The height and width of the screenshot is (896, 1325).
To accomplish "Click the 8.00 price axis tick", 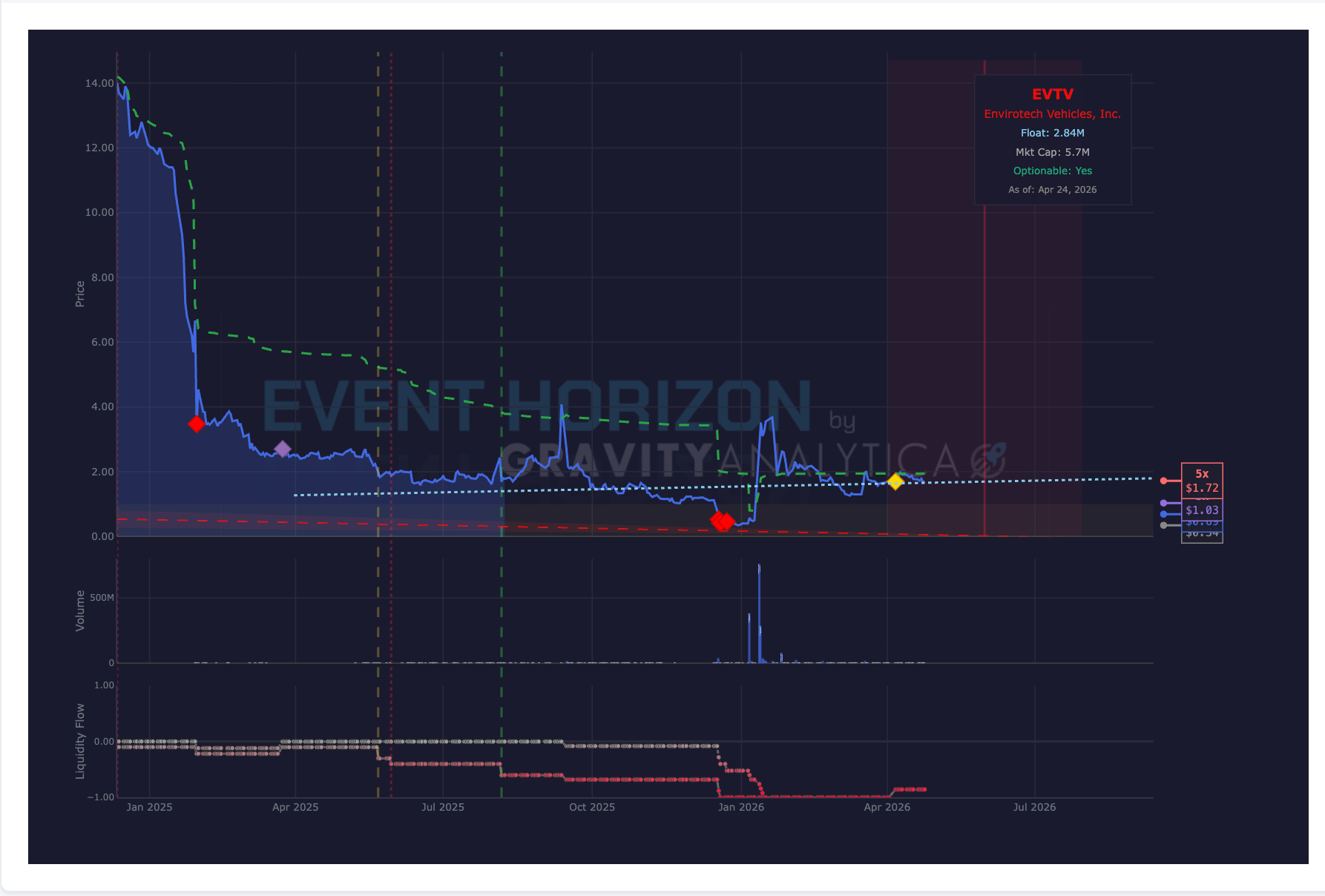I will pyautogui.click(x=102, y=277).
